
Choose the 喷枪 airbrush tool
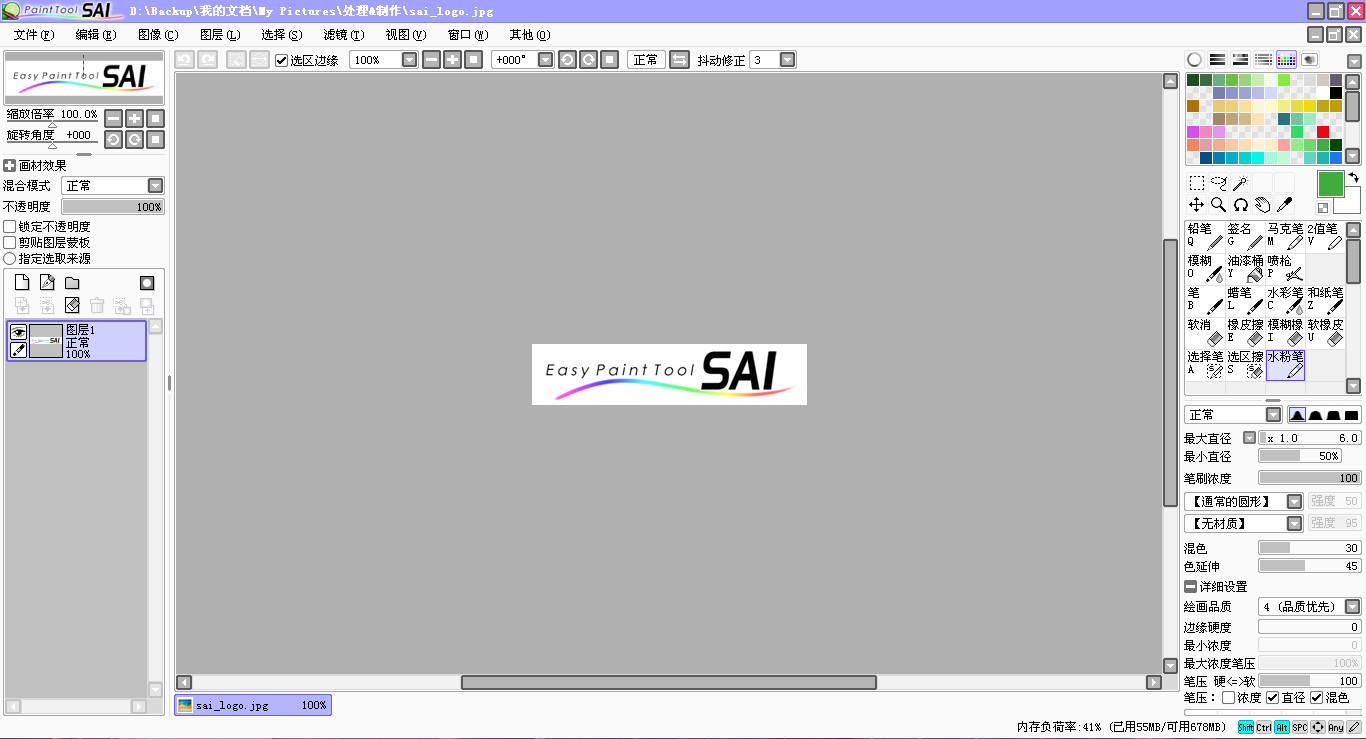pos(1285,268)
